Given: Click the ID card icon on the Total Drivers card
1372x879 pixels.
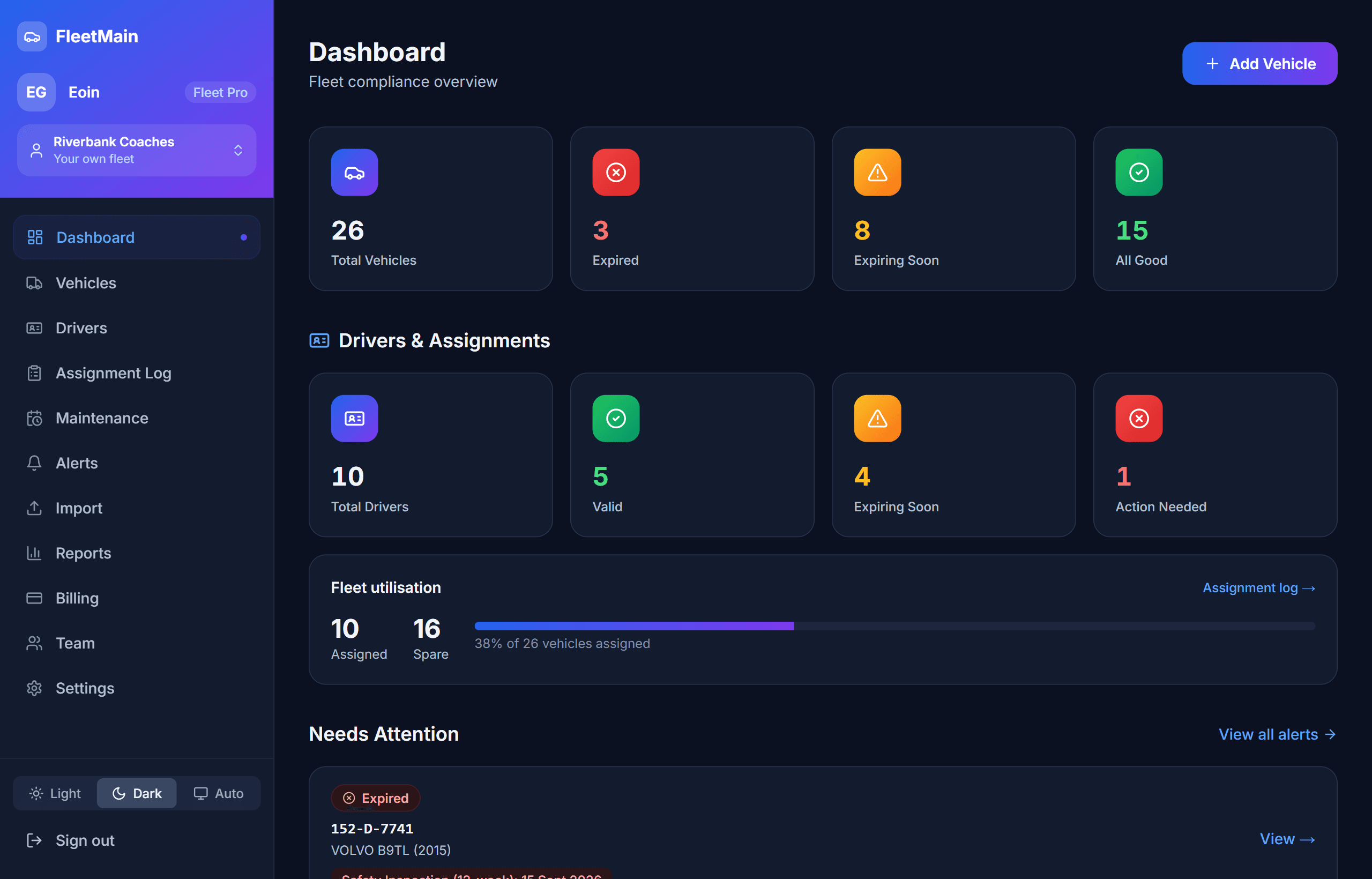Looking at the screenshot, I should tap(354, 419).
